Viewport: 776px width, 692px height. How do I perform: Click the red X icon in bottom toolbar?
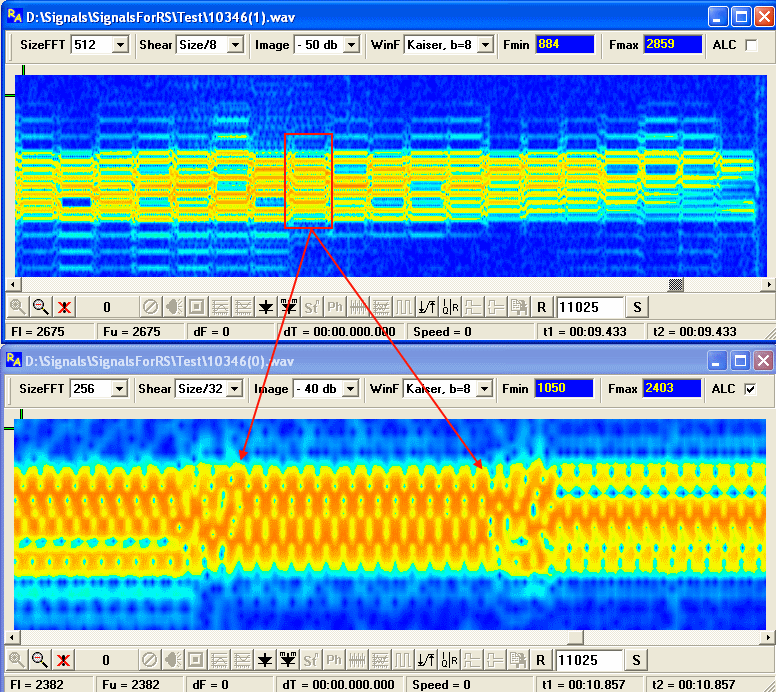64,660
